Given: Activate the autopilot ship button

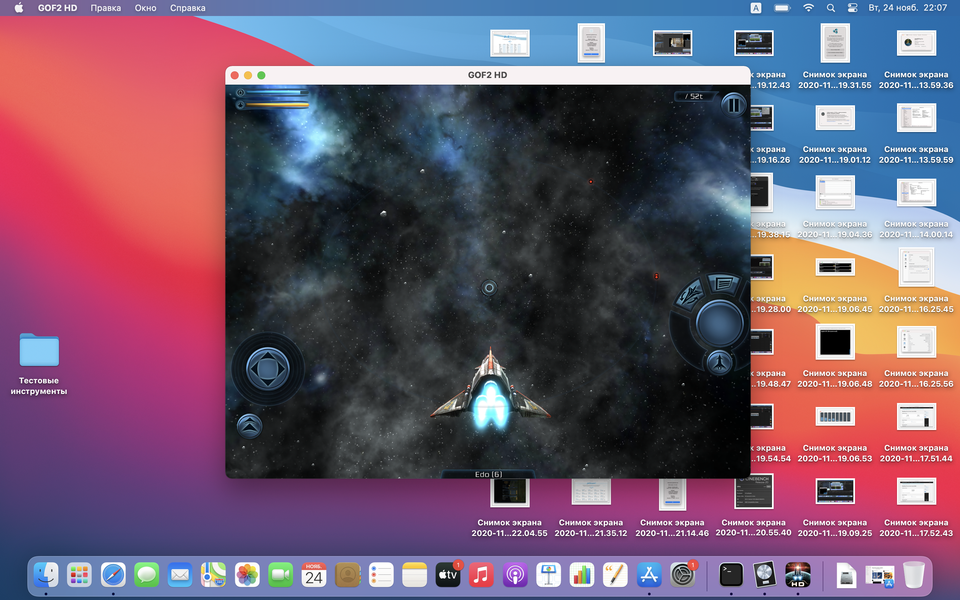Looking at the screenshot, I should click(x=719, y=362).
